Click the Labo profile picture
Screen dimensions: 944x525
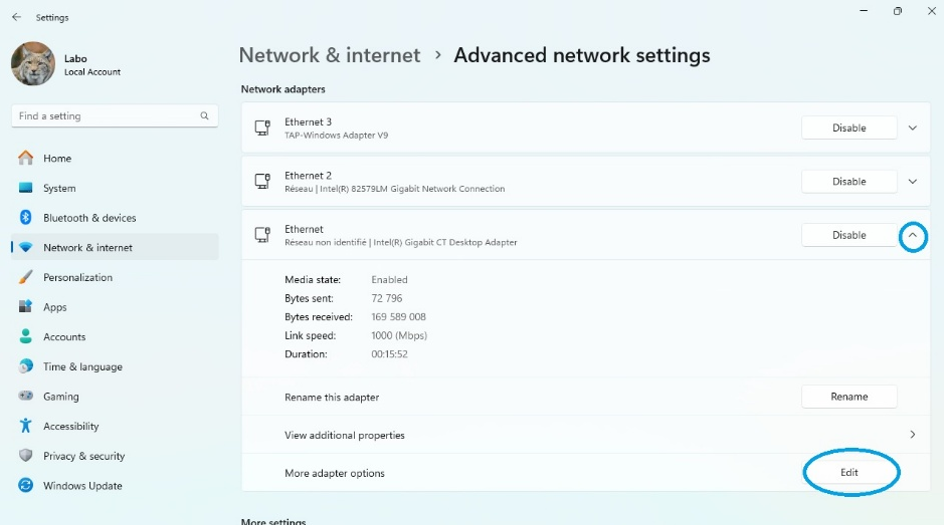coord(33,64)
